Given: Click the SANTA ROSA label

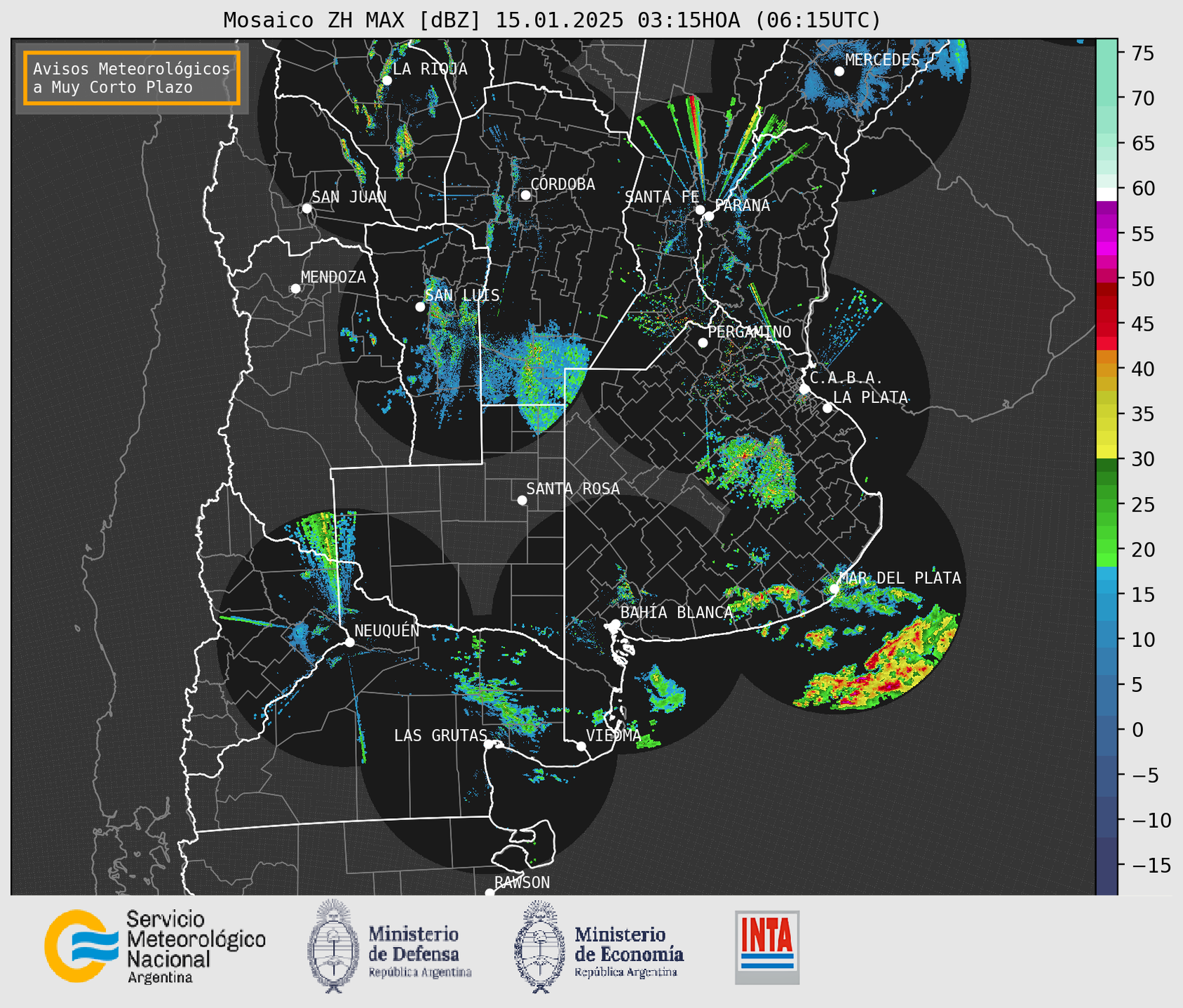Looking at the screenshot, I should coord(573,488).
